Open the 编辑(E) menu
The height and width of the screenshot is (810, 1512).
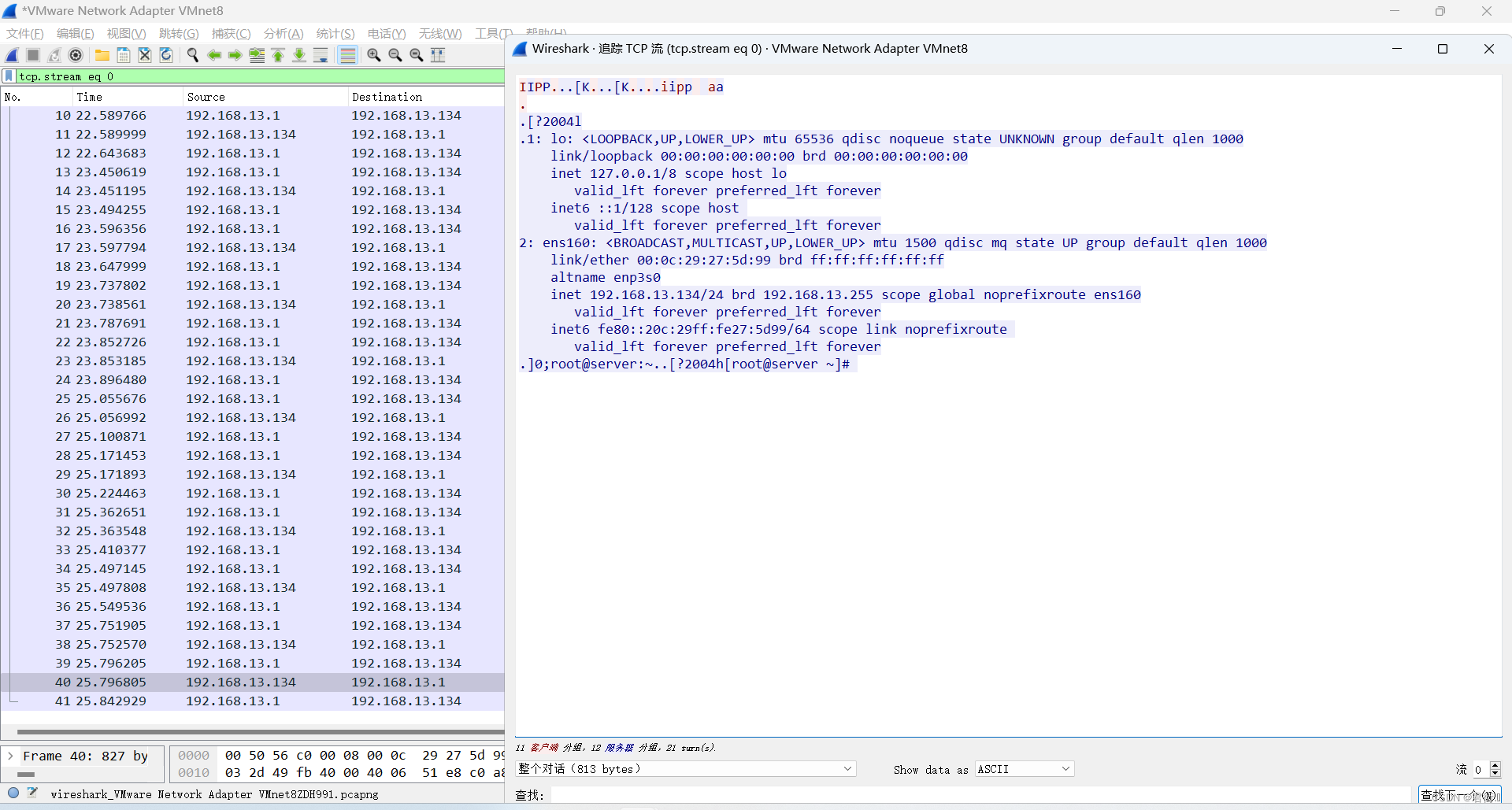pos(75,34)
